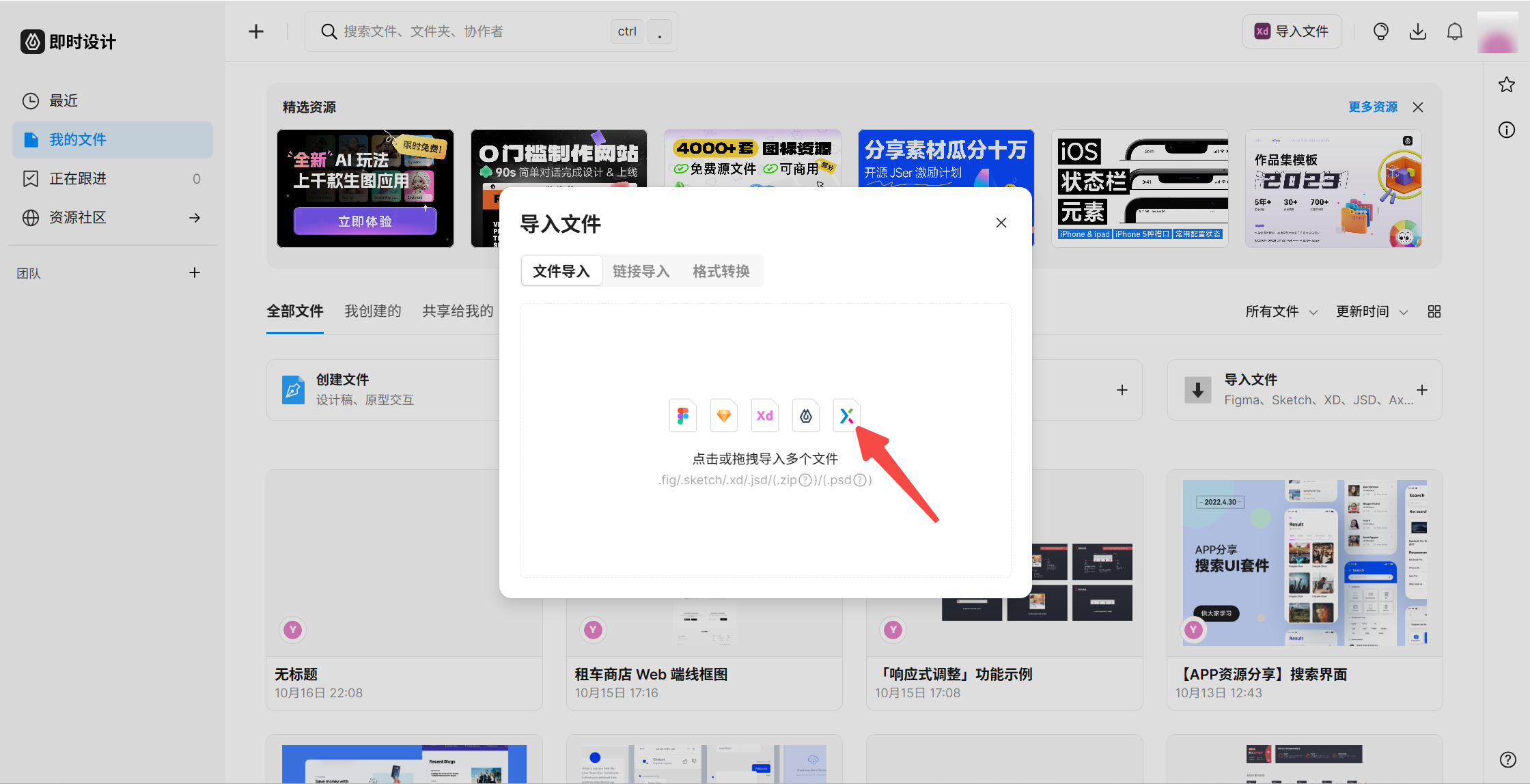This screenshot has height=784, width=1530.
Task: Select the Axure import icon under the arrow
Action: point(846,415)
